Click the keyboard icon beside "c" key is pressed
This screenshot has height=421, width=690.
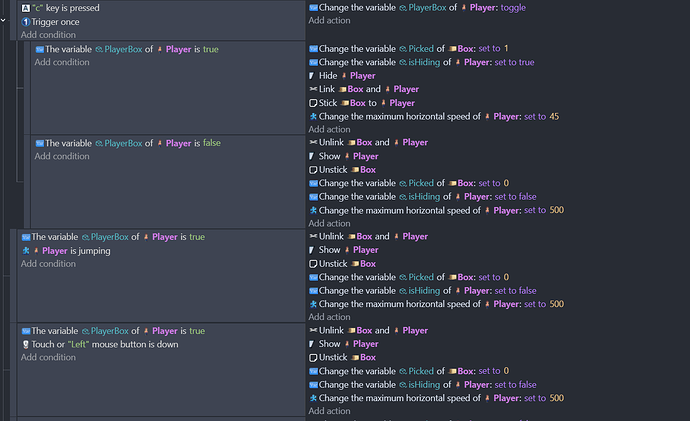(25, 7)
